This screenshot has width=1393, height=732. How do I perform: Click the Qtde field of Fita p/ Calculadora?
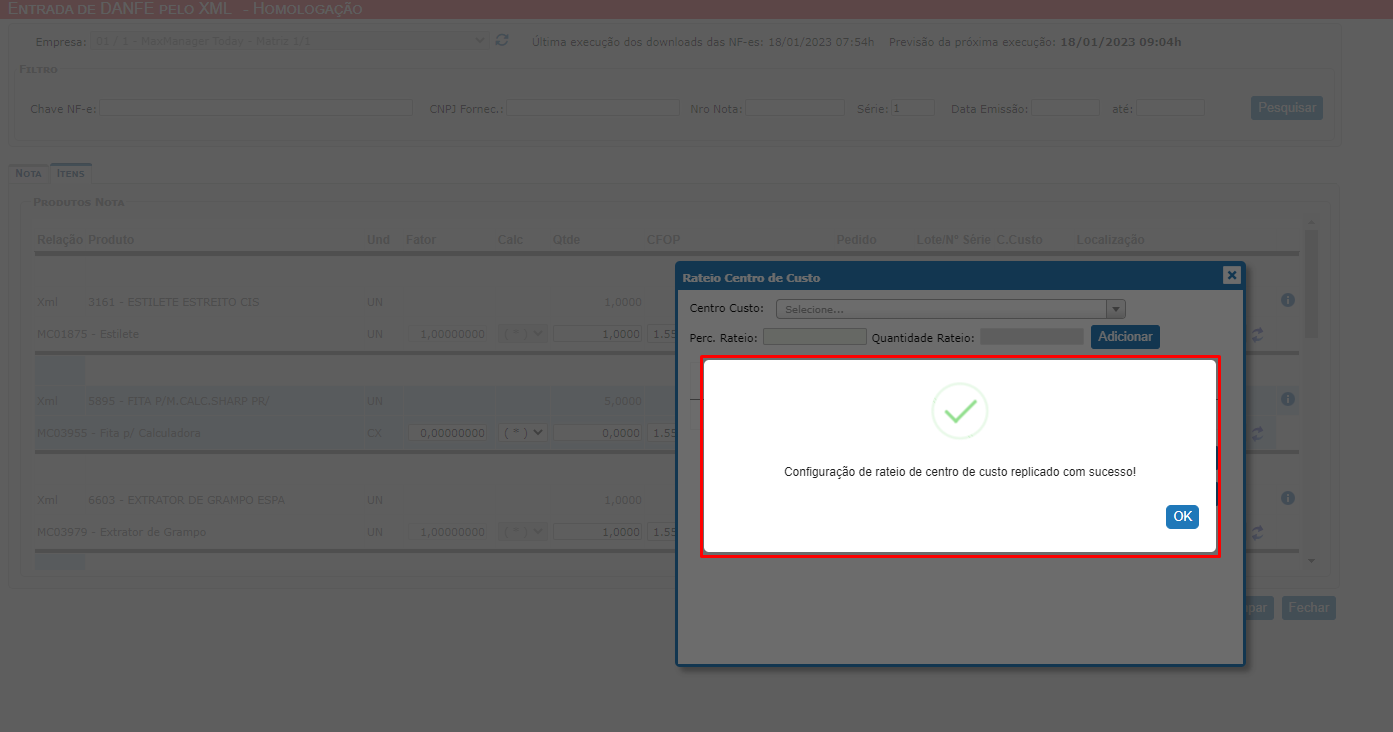pyautogui.click(x=598, y=433)
